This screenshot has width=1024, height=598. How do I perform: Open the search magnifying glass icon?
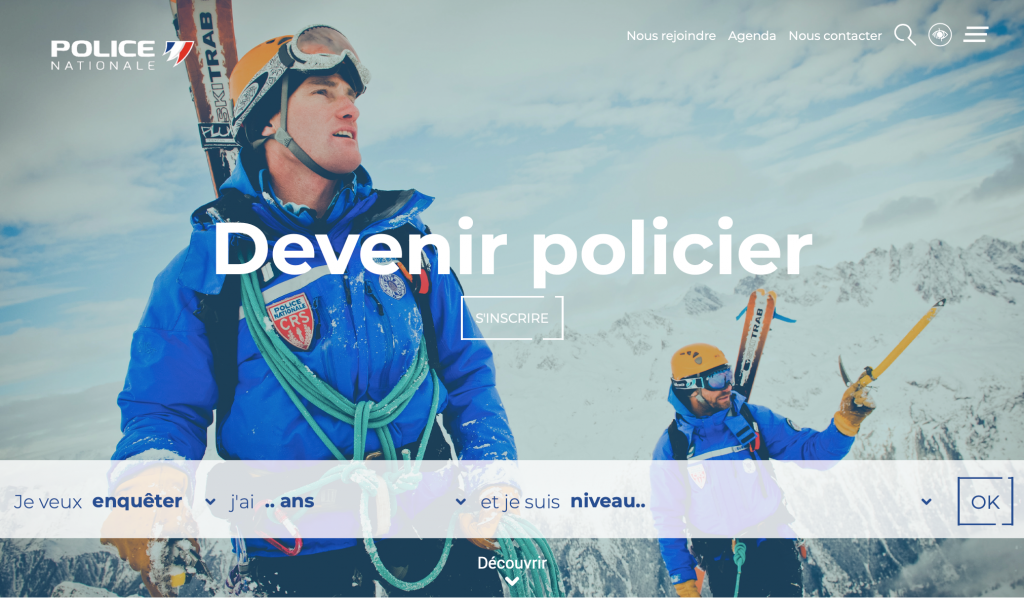click(x=904, y=35)
